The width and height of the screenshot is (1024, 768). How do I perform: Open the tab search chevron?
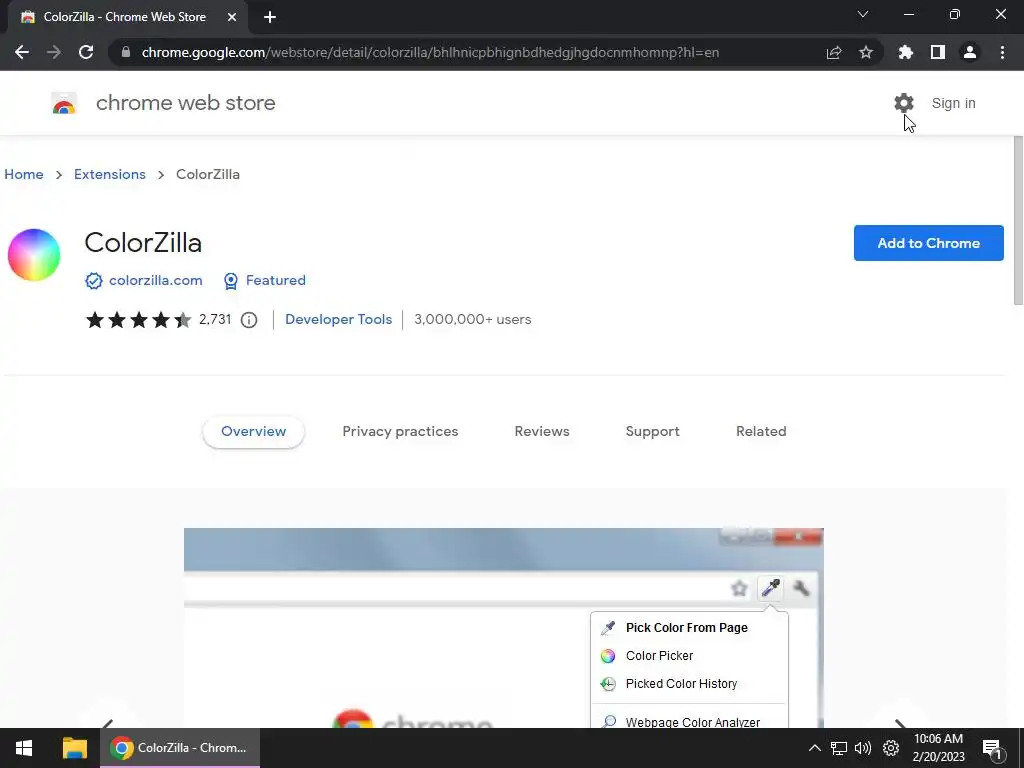tap(863, 14)
